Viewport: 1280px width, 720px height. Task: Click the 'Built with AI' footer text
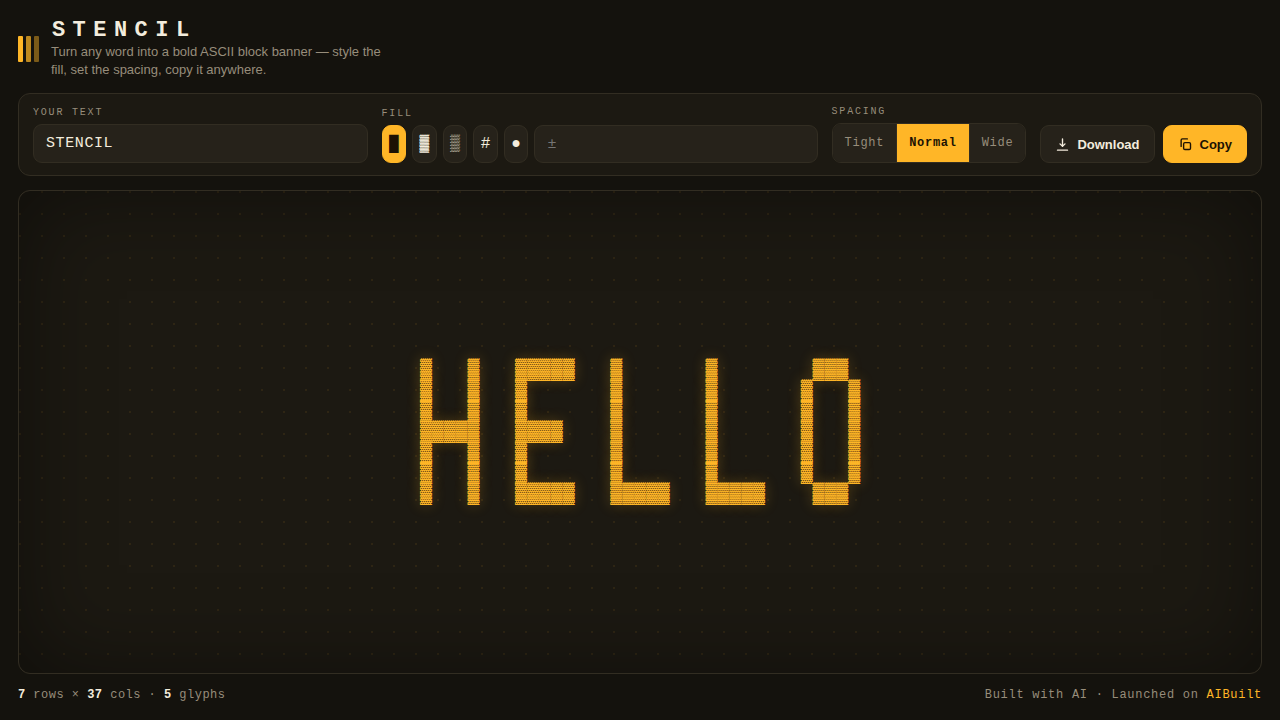[1036, 694]
